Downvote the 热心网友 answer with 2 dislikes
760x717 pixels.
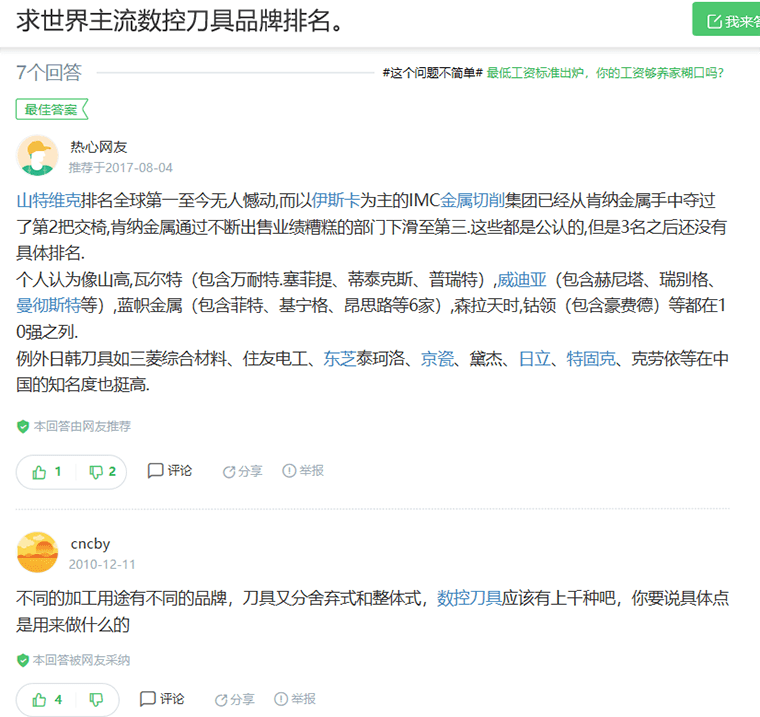[x=102, y=472]
